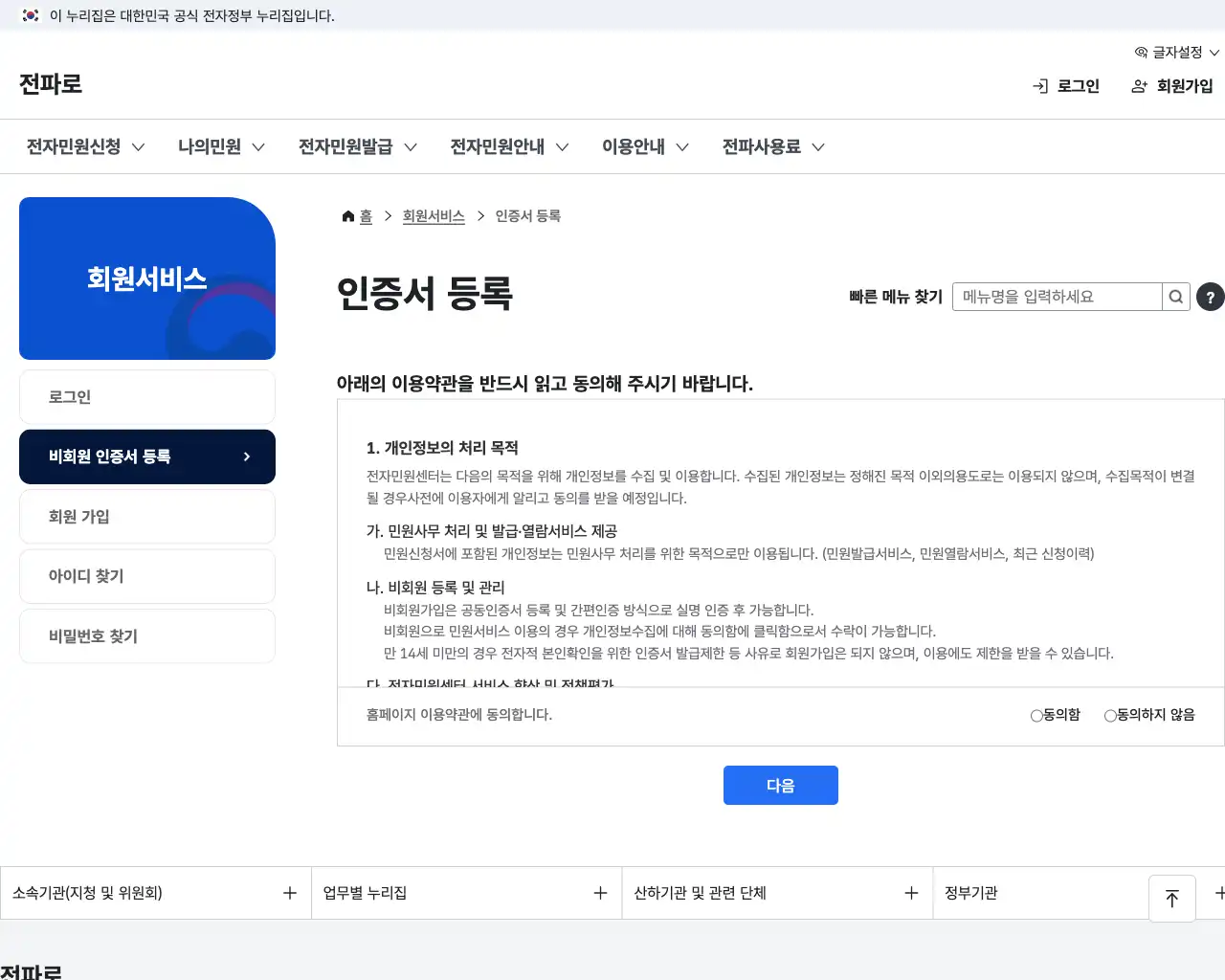Click the '나. 비회원 등록 및 관리' heading
The image size is (1225, 980).
click(435, 588)
